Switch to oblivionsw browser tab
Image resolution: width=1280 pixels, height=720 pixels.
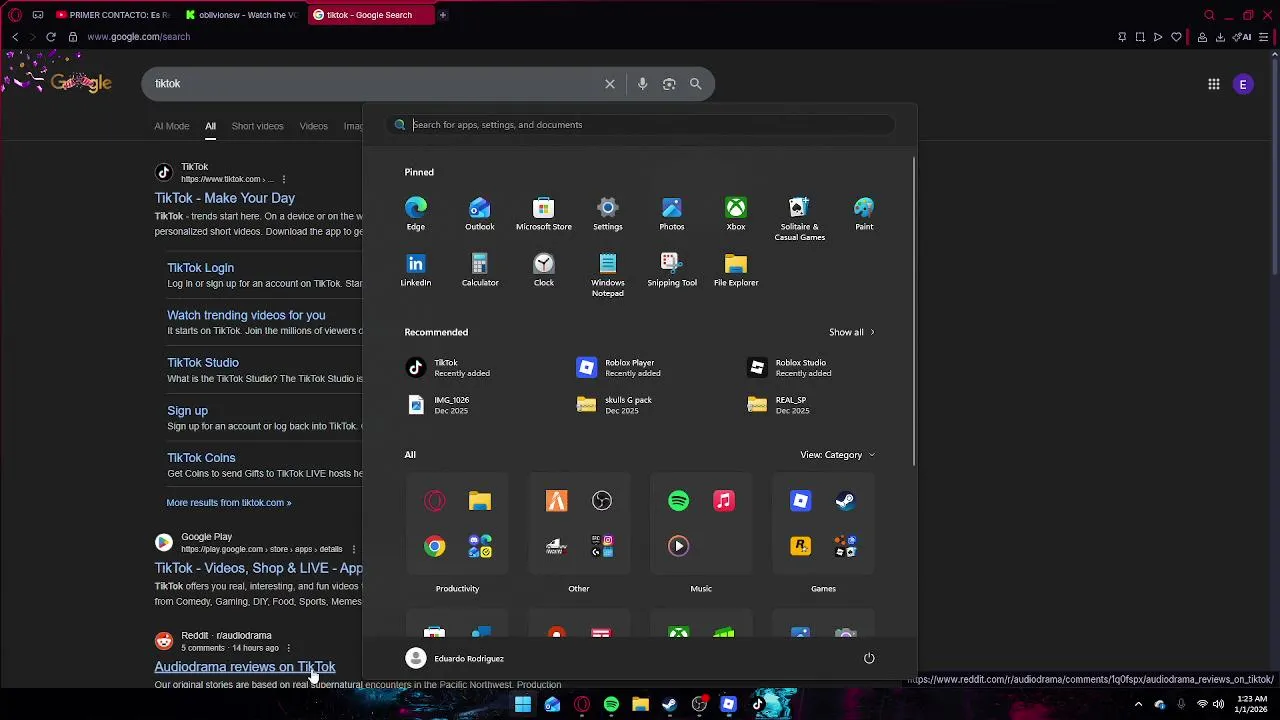pos(241,15)
